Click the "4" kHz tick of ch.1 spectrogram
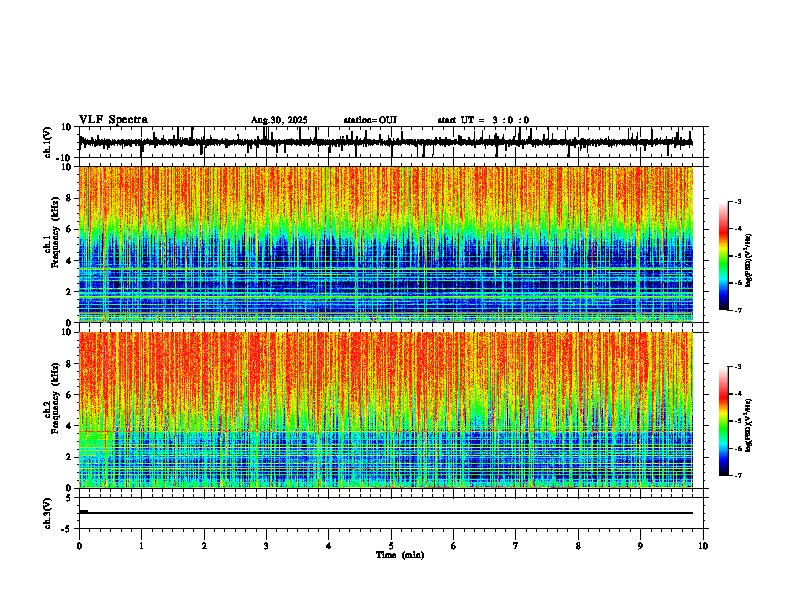This screenshot has height=612, width=792. point(69,261)
